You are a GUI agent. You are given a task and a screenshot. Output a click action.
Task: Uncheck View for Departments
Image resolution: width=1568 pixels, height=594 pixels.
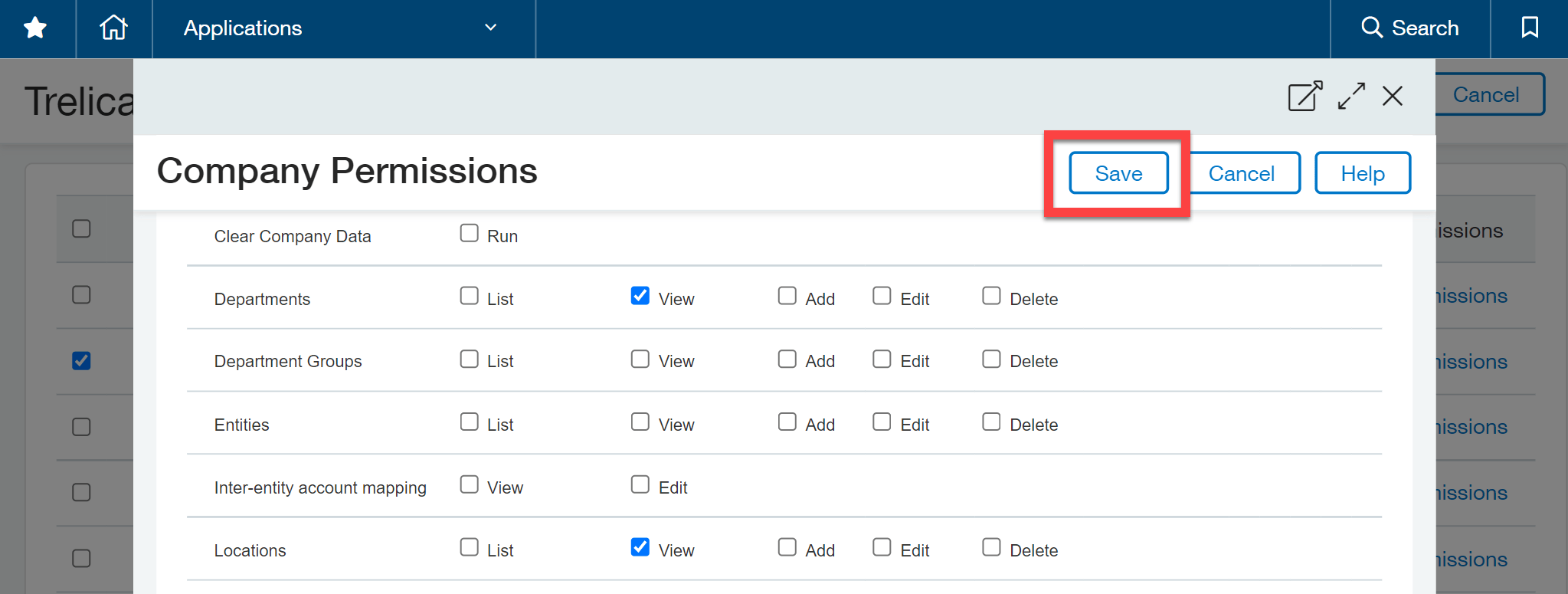coord(640,296)
